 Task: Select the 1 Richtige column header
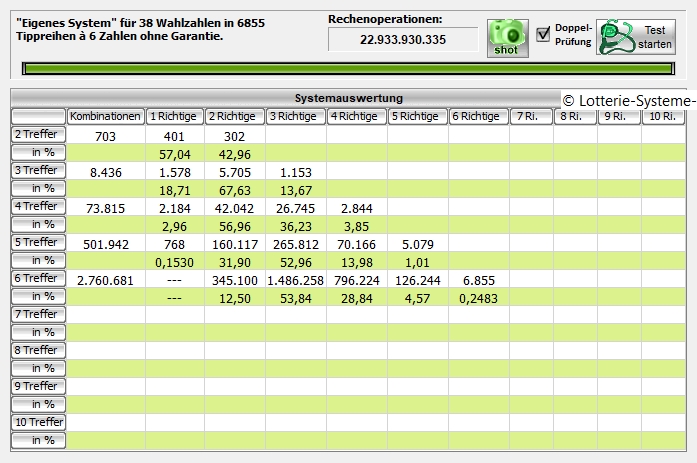(174, 116)
